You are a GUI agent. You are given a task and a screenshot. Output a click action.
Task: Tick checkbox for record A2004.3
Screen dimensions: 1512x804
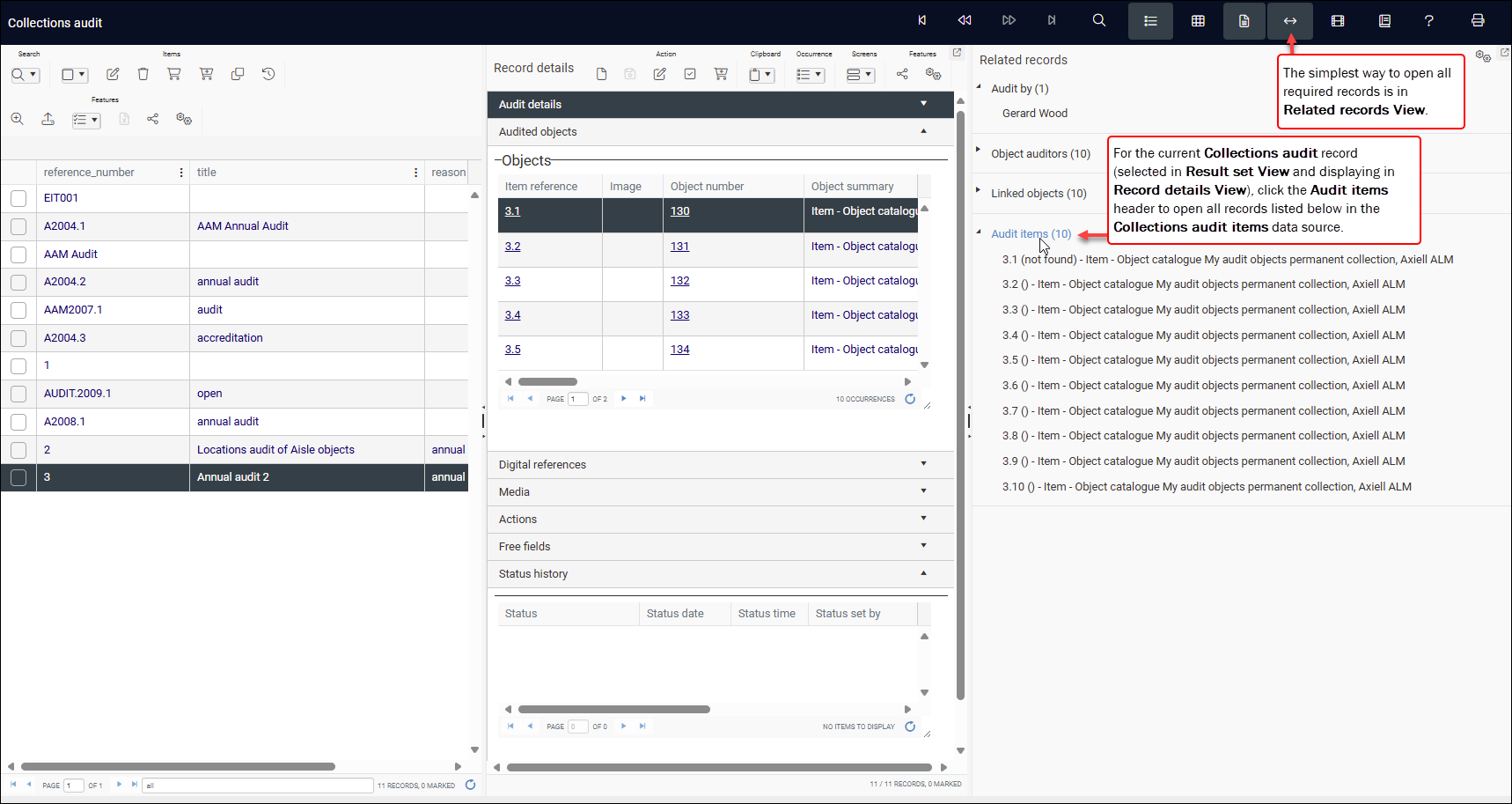[18, 338]
